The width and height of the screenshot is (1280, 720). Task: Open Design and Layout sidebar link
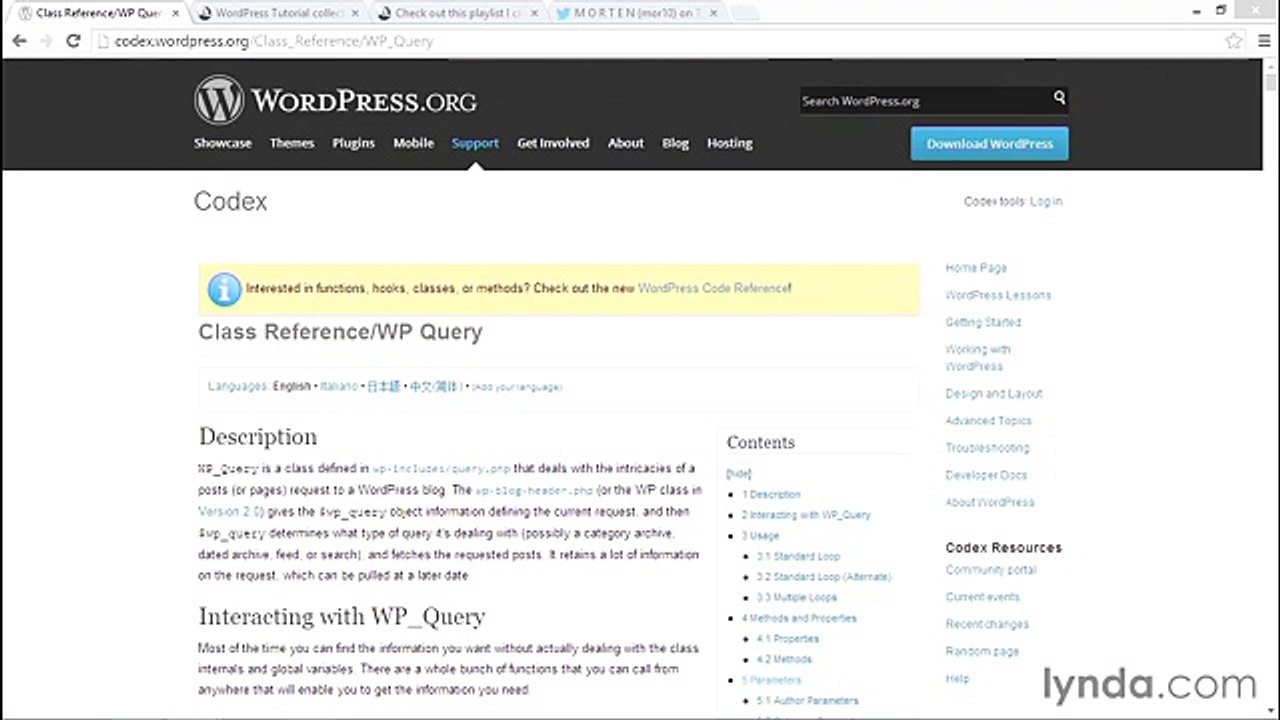[994, 394]
